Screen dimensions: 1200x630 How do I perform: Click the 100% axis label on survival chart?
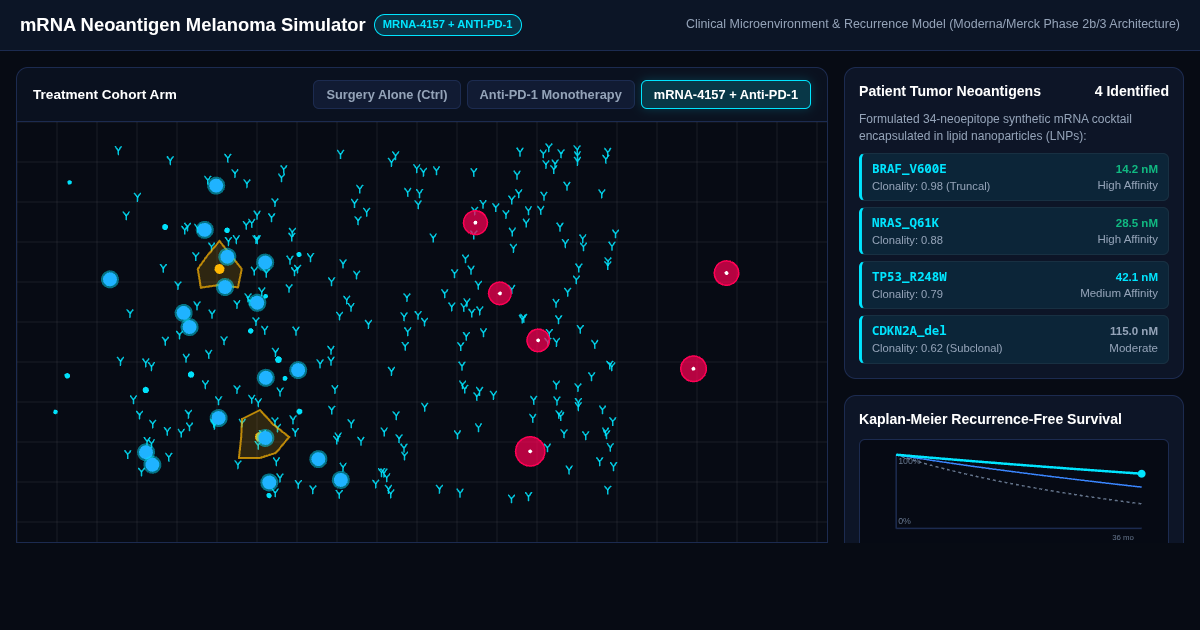(x=909, y=461)
